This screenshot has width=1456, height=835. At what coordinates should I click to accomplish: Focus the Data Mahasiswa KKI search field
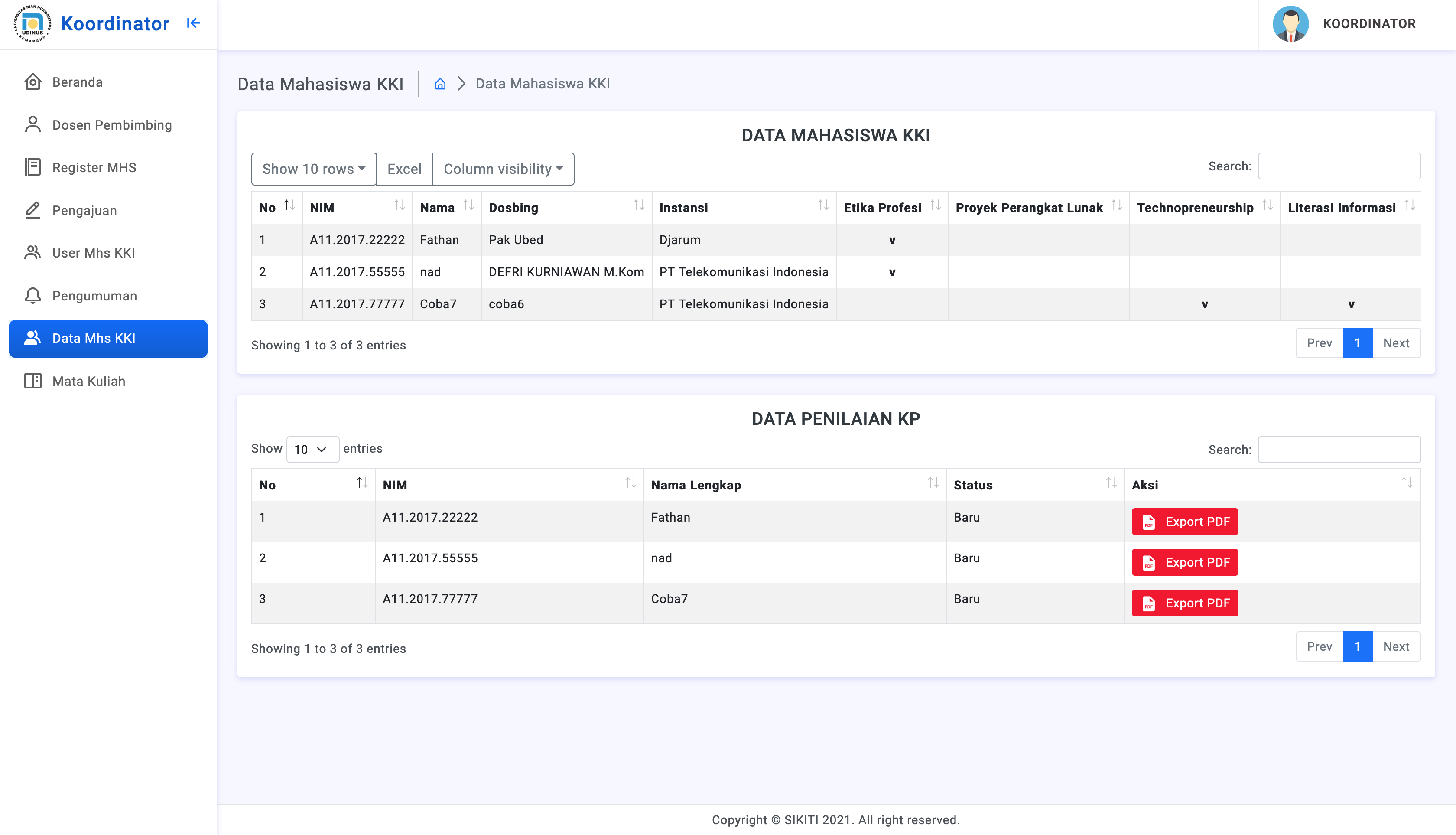point(1339,166)
